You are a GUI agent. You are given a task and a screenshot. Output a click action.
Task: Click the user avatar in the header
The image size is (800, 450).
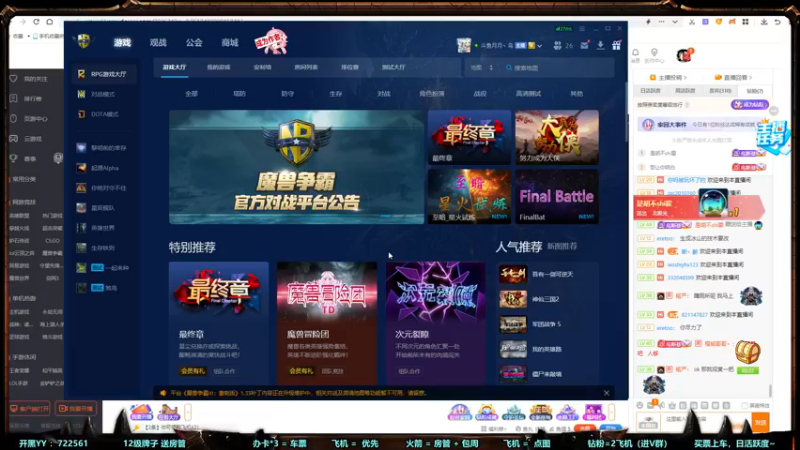pos(464,45)
